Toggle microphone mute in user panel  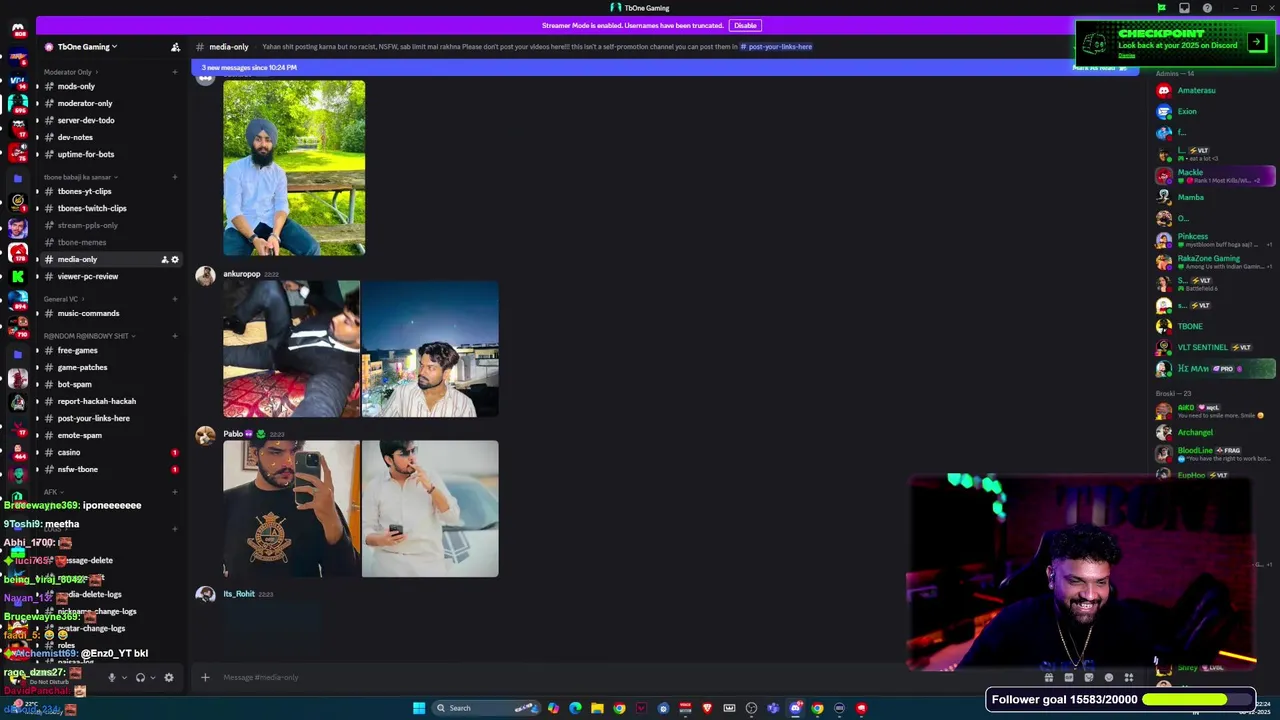point(111,677)
